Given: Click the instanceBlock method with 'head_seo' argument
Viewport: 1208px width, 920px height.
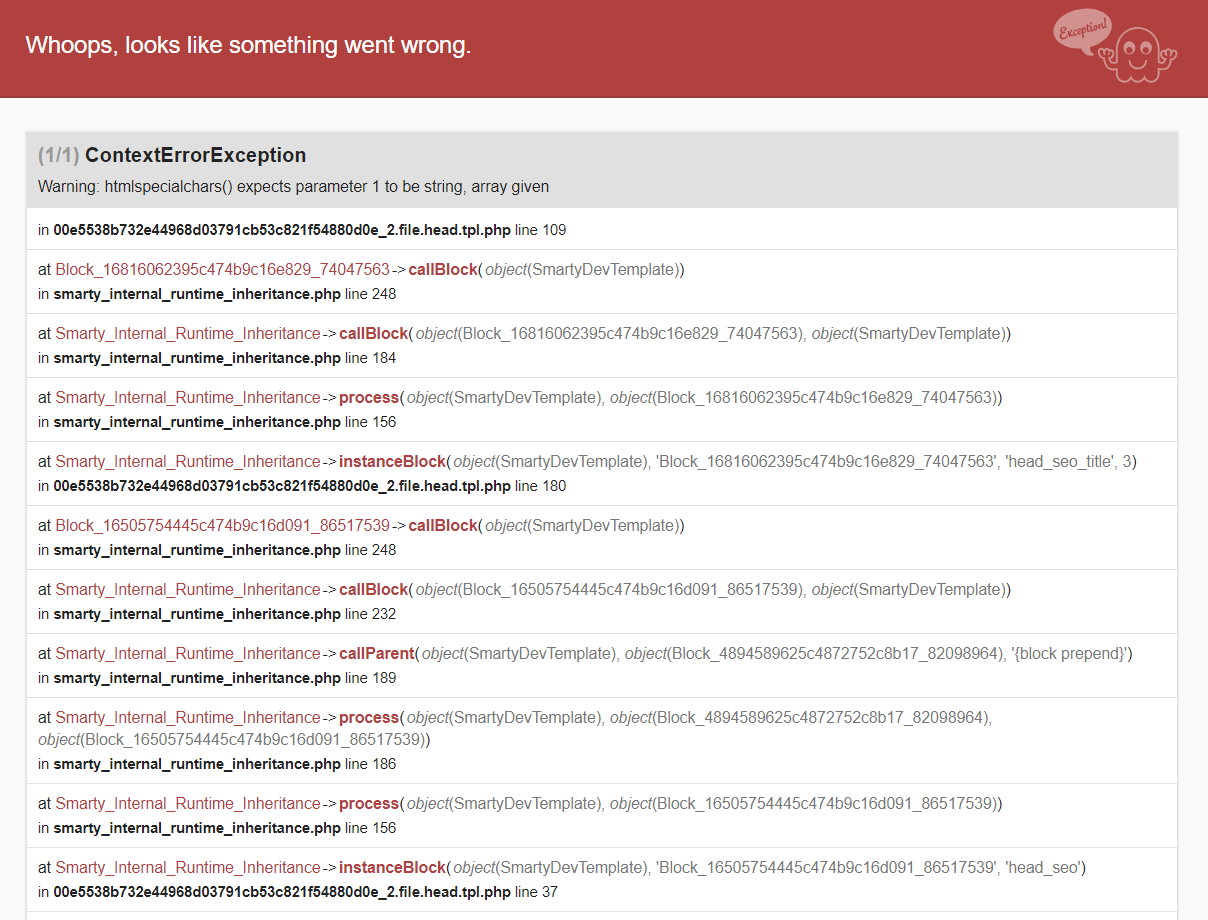Looking at the screenshot, I should point(392,867).
